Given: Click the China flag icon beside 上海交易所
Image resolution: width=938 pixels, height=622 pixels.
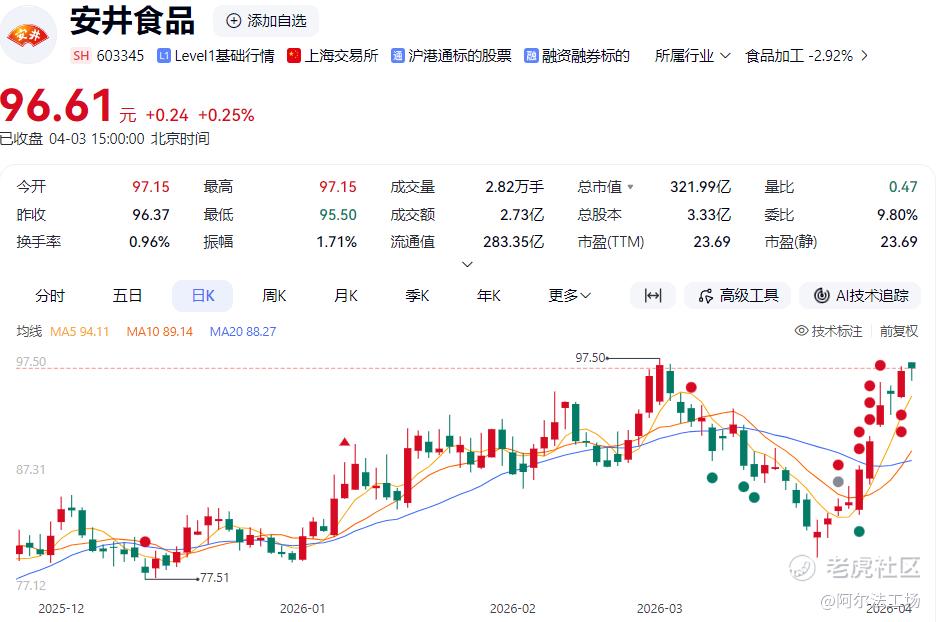Looking at the screenshot, I should 294,56.
